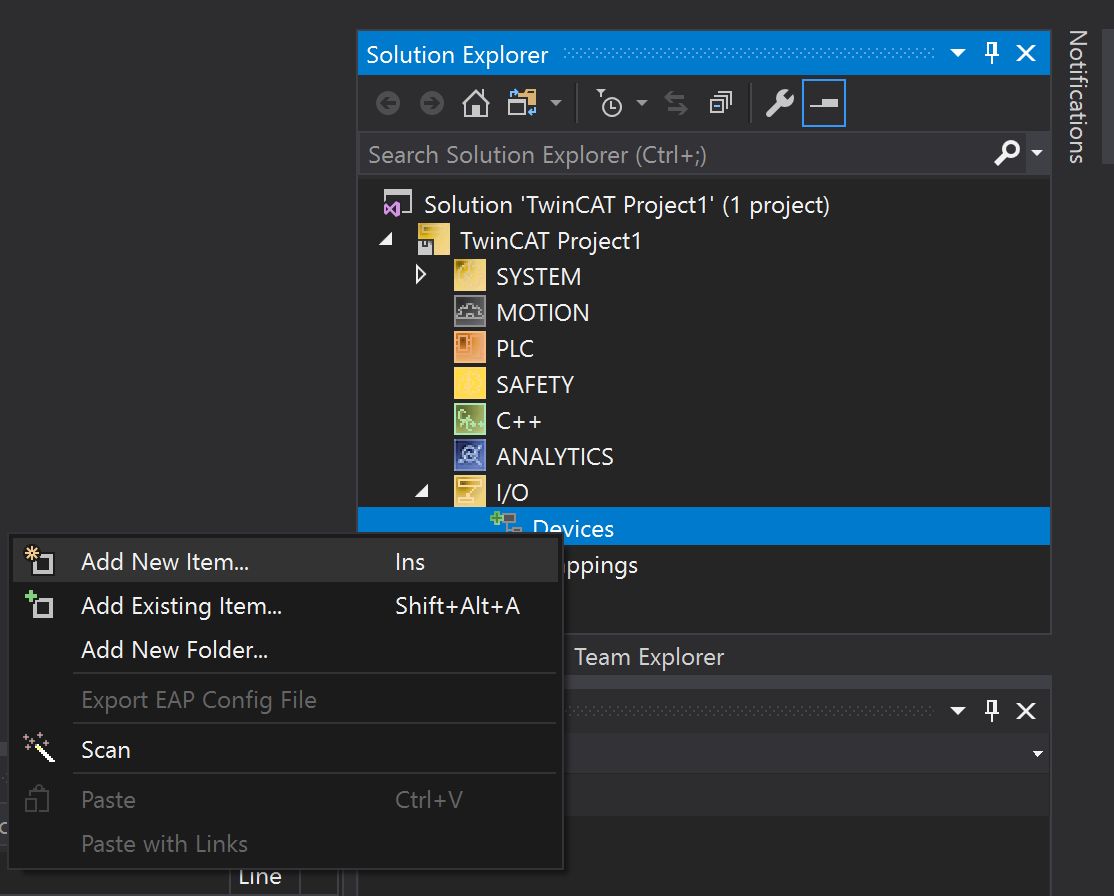Pin the lower panel with auto-hide pin

992,711
